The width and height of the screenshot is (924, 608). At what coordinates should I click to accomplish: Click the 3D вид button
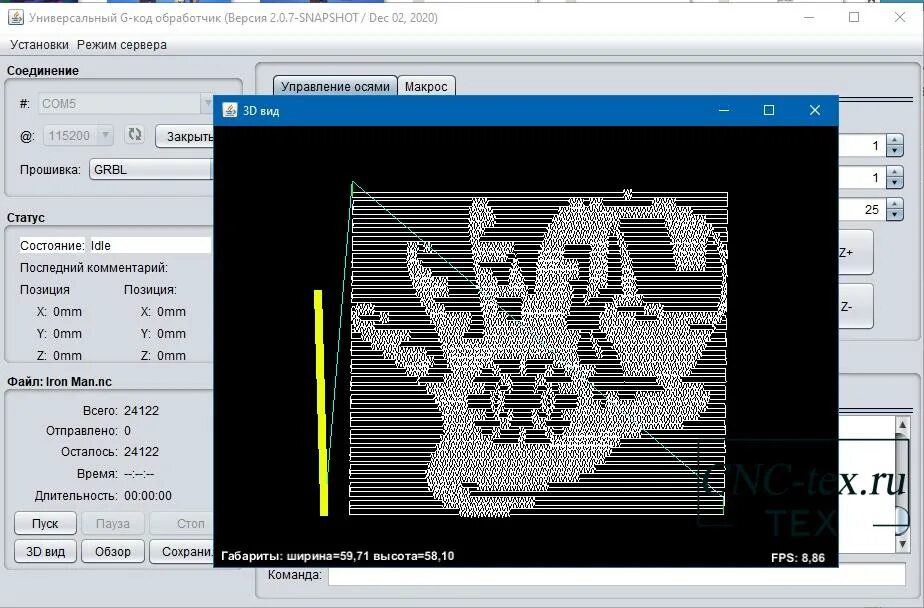click(45, 551)
